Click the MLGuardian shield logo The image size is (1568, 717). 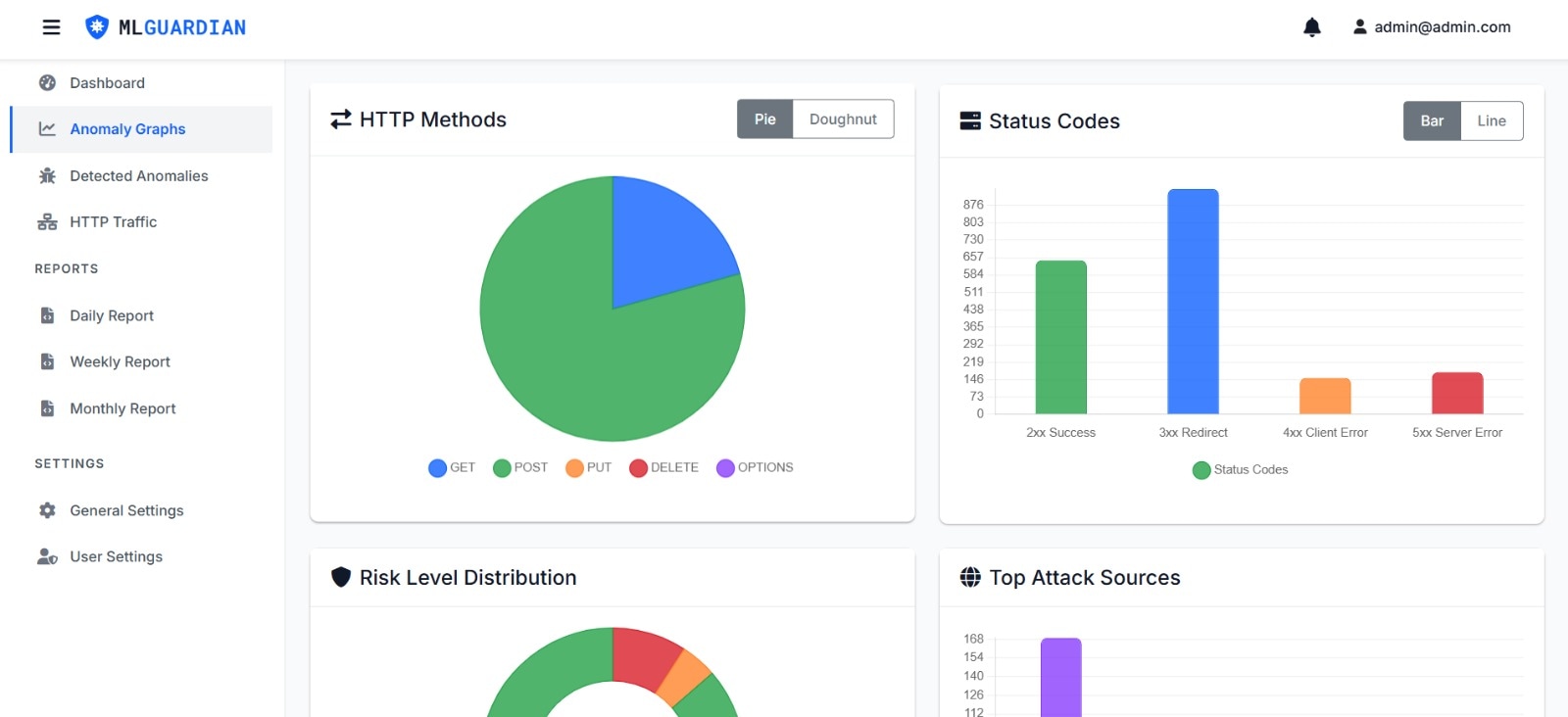coord(96,27)
